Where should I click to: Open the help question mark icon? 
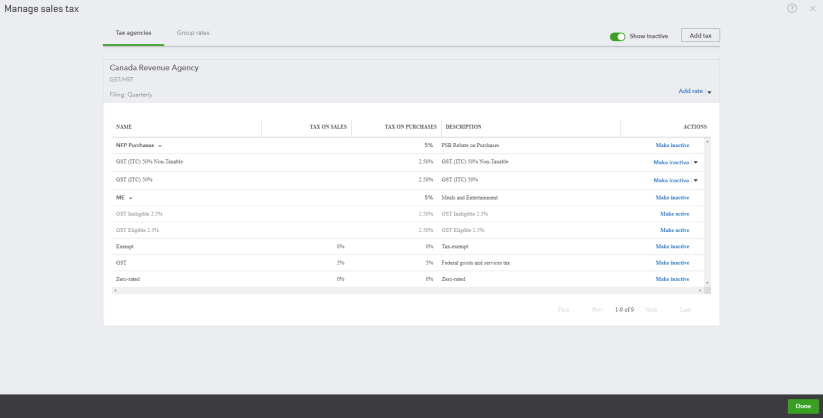tap(792, 8)
